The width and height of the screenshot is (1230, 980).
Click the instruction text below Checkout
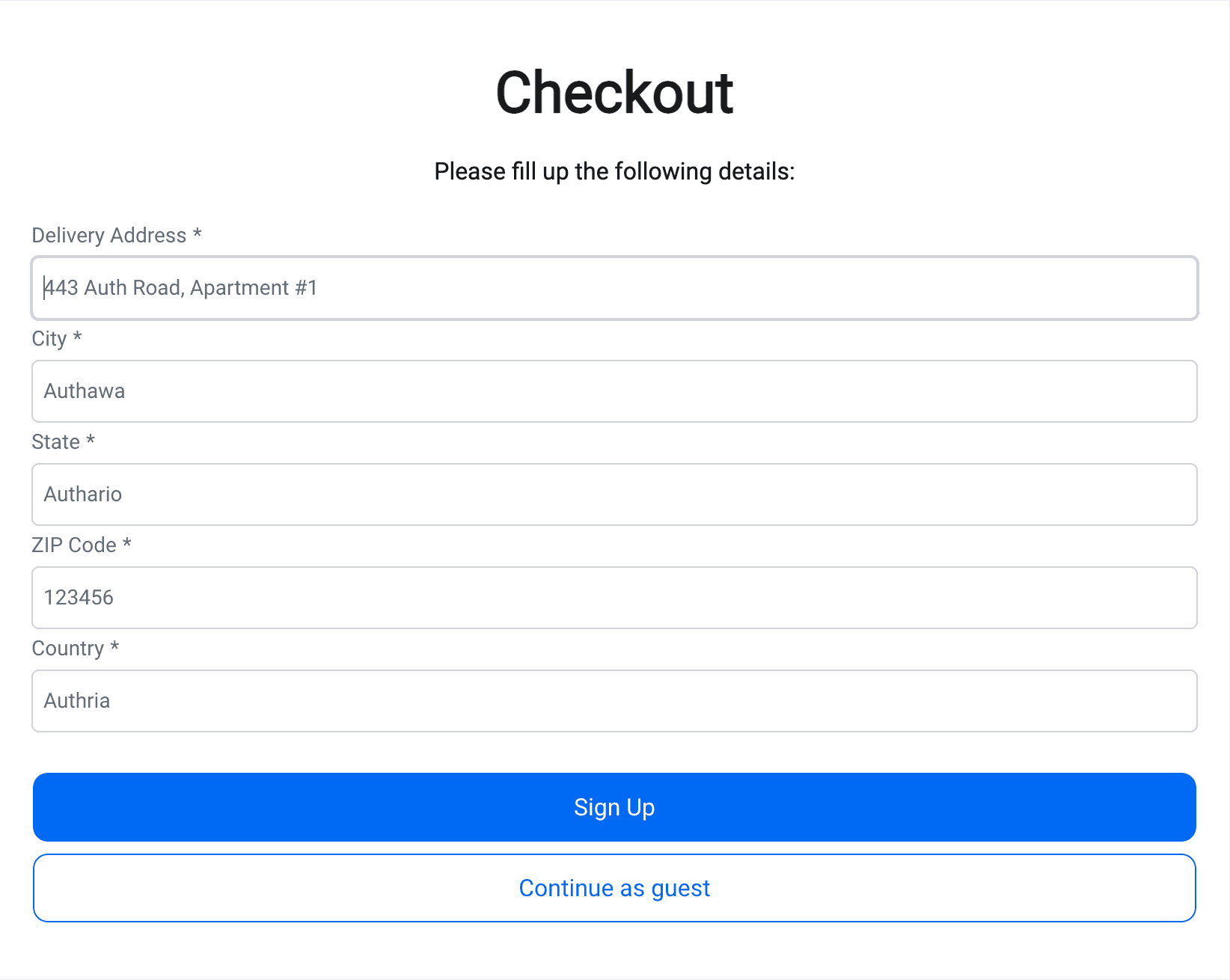pos(614,171)
